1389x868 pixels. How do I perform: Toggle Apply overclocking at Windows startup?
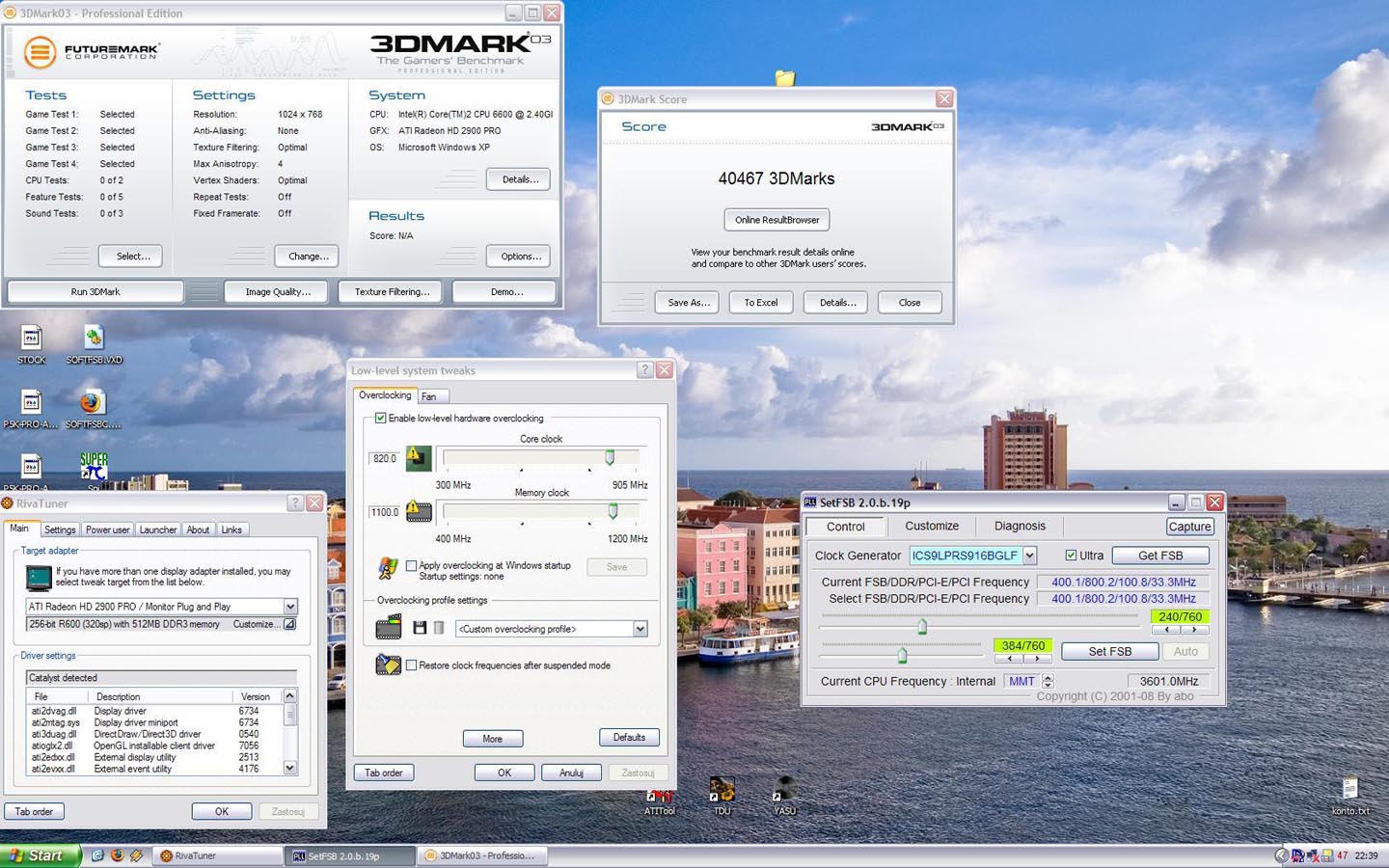point(412,565)
